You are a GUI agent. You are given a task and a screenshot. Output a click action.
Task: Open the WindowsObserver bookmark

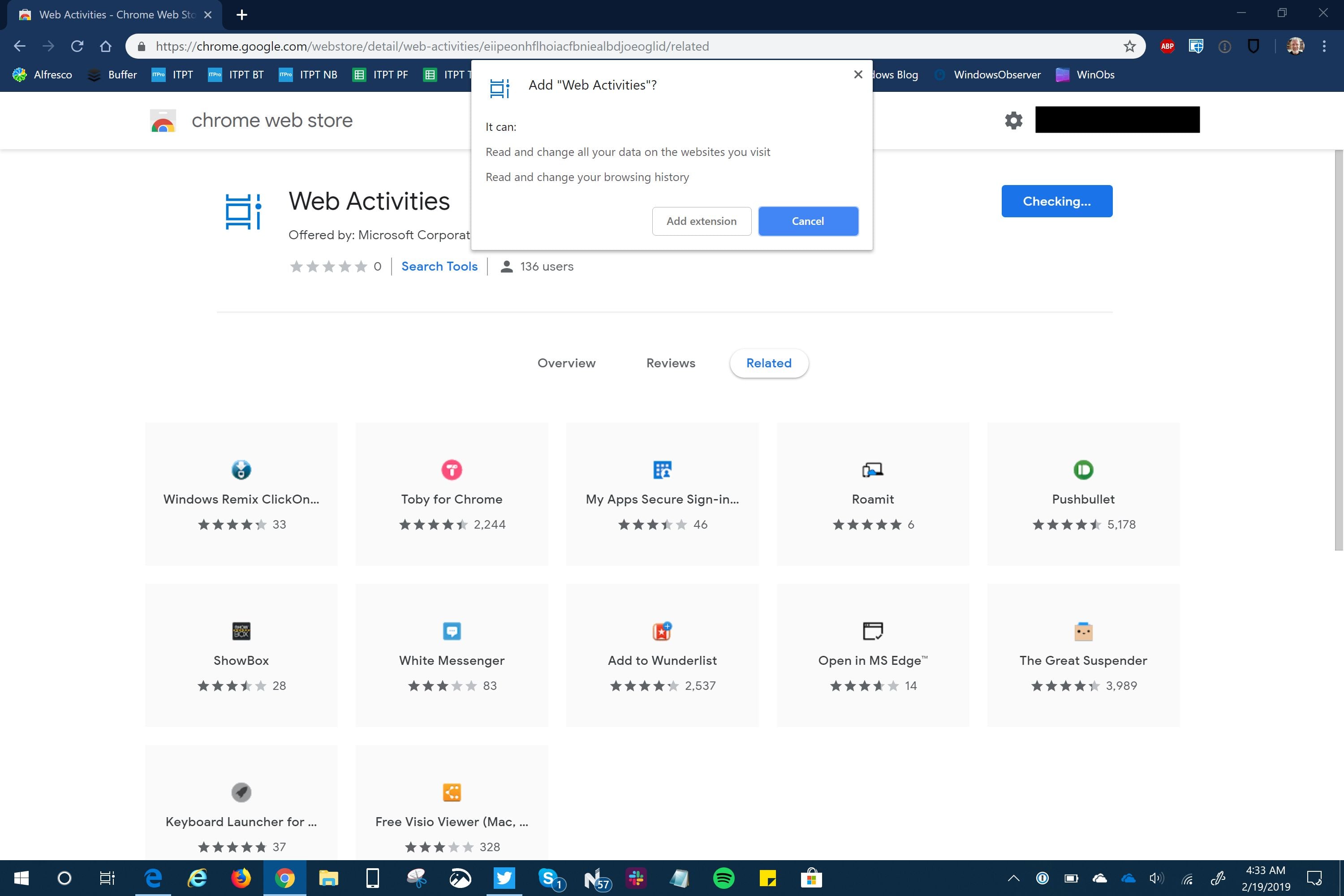click(x=987, y=75)
